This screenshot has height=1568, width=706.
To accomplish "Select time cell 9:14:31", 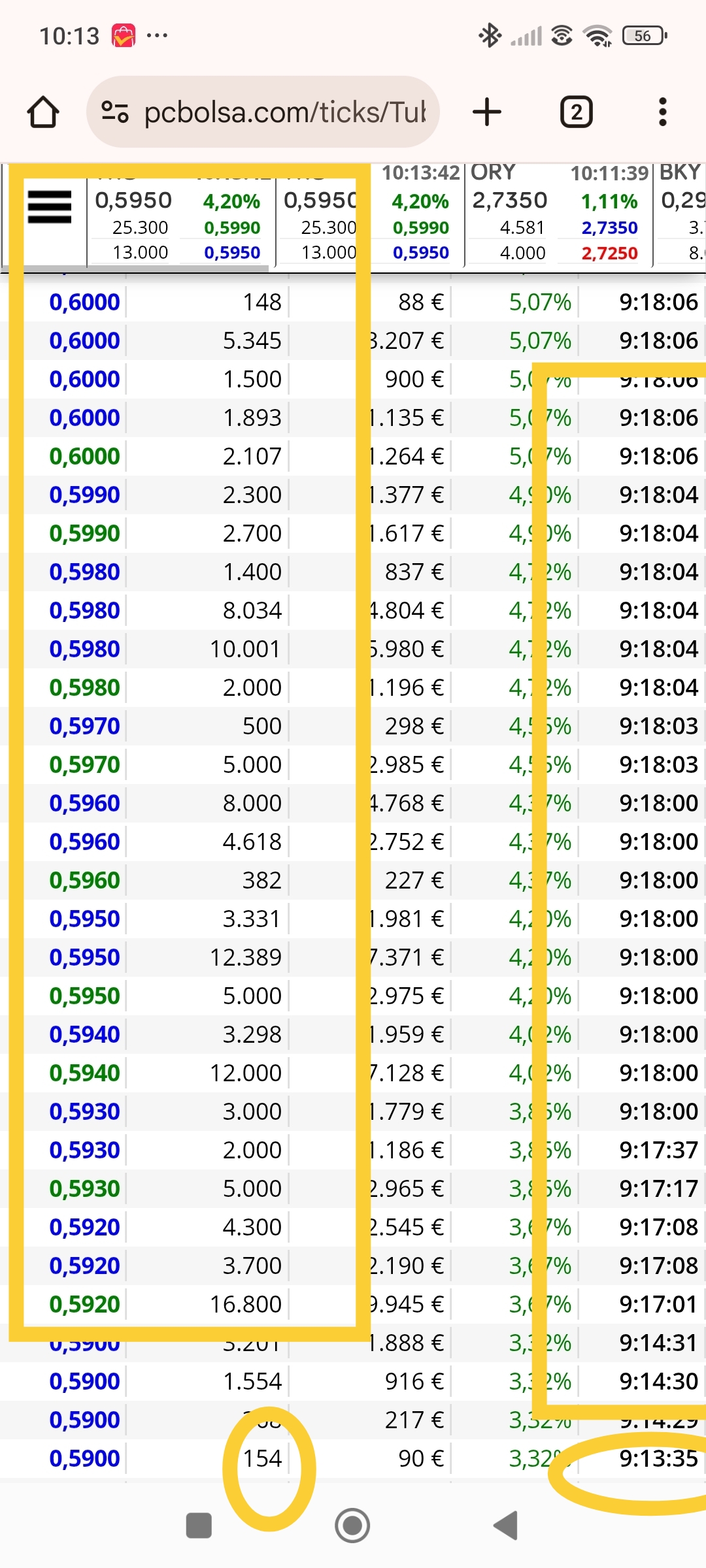I will [659, 1343].
